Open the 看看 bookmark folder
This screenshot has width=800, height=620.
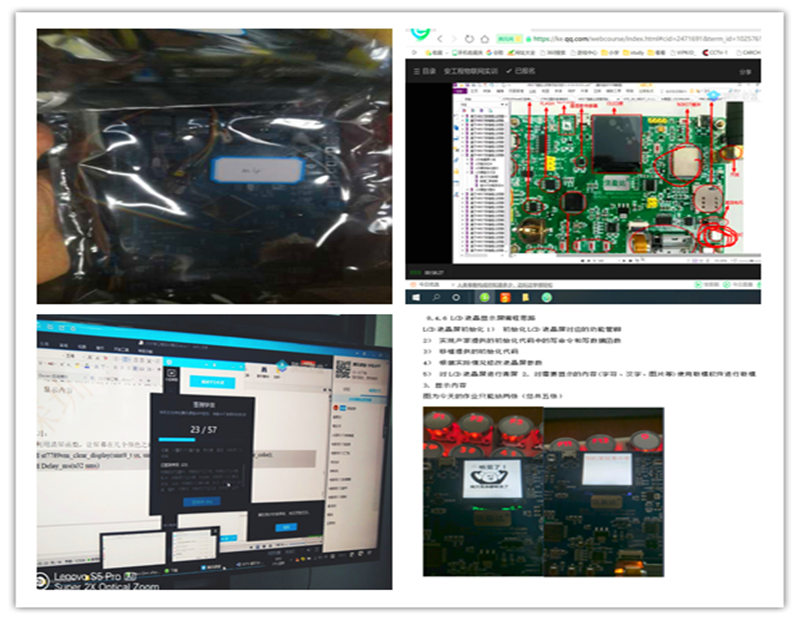click(657, 53)
